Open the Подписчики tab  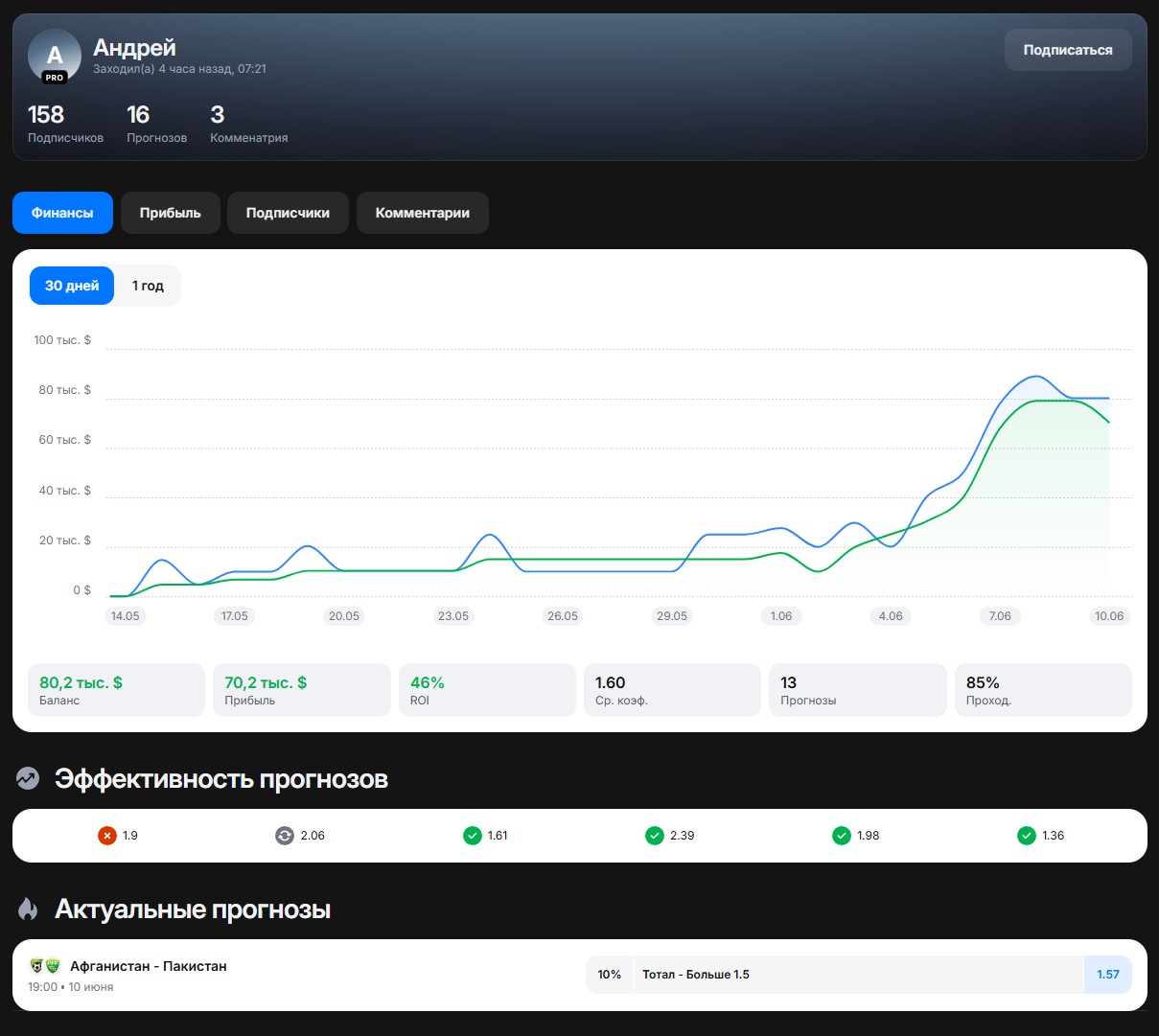click(x=288, y=213)
